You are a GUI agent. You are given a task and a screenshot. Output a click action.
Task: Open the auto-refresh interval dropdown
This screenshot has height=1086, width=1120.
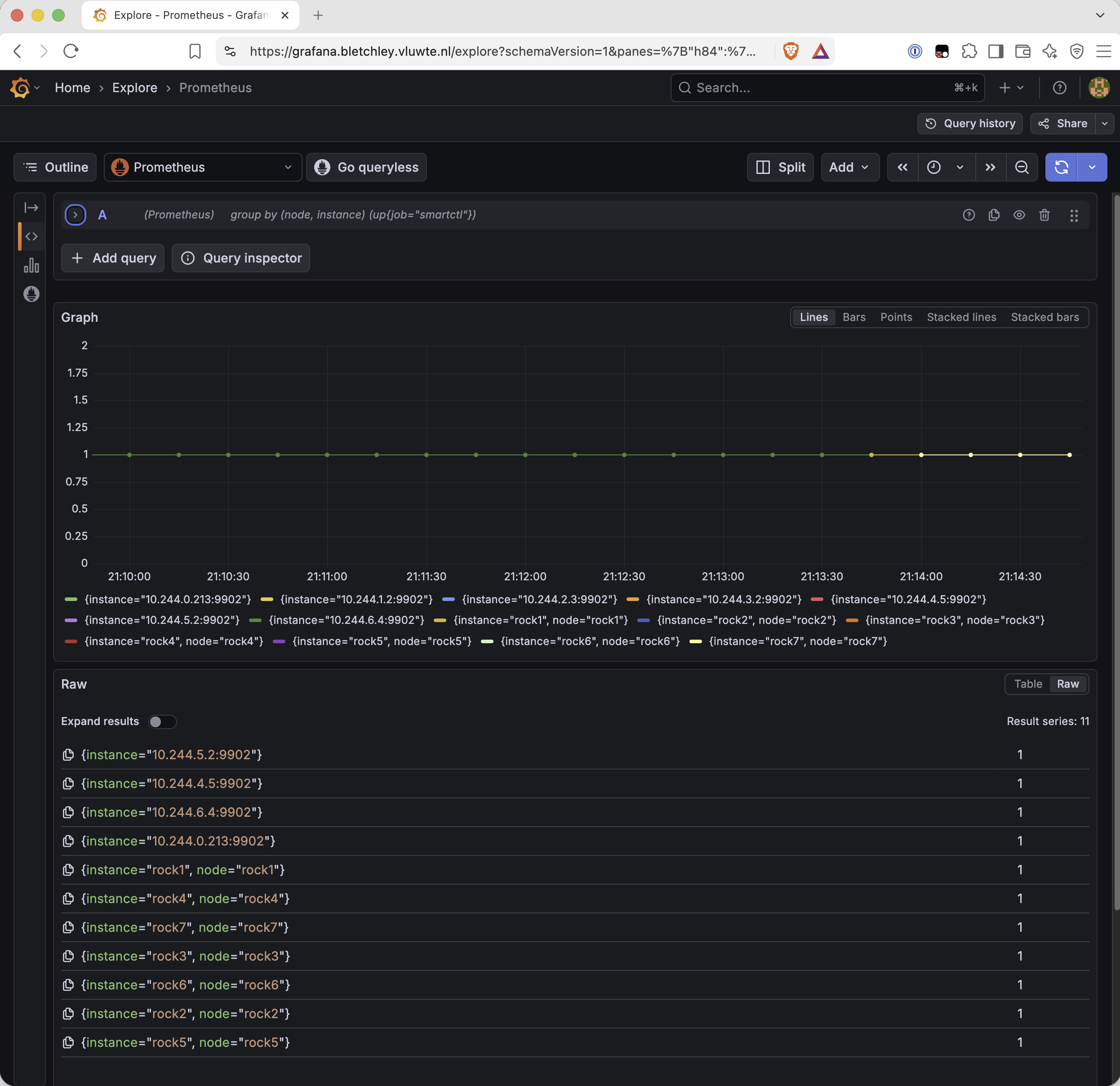[x=1092, y=167]
